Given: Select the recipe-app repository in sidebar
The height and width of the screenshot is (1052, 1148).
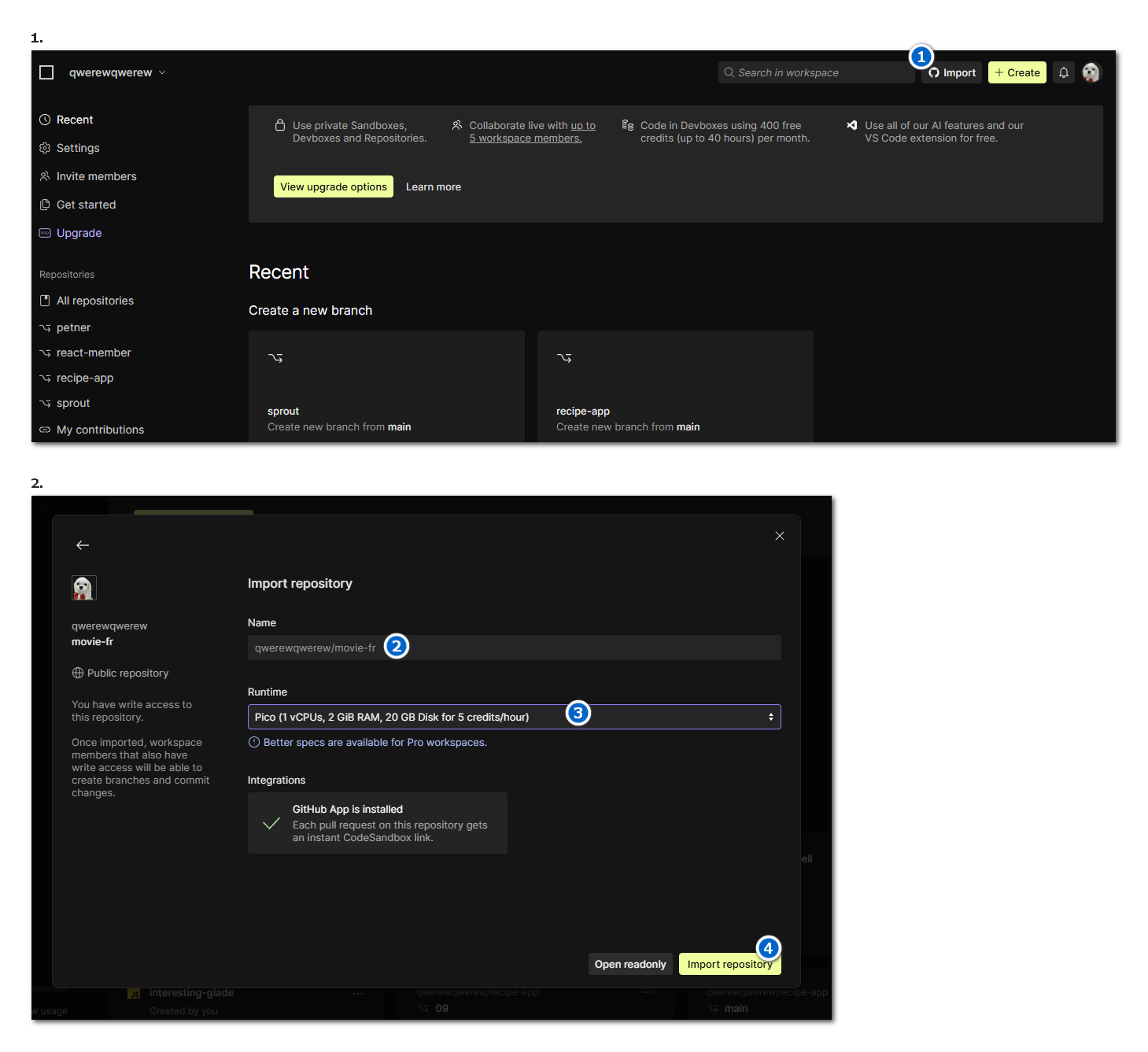Looking at the screenshot, I should (84, 378).
